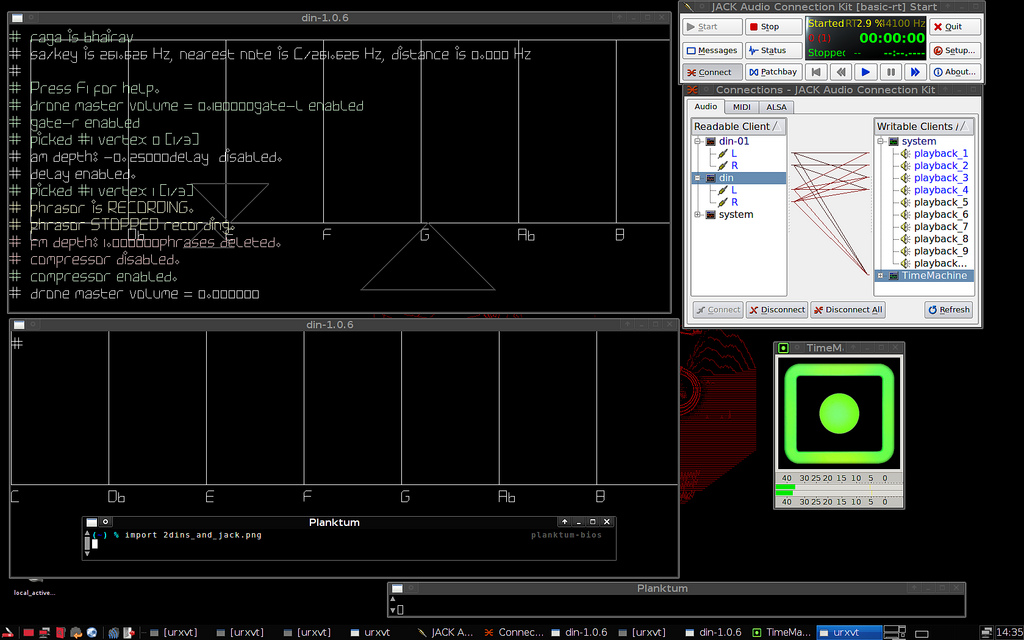Click the Ab note label in the lower din window

click(x=507, y=497)
